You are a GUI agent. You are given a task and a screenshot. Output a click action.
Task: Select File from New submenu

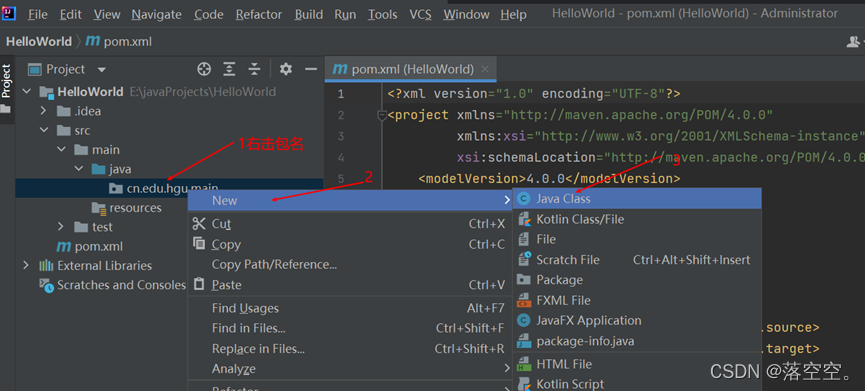click(x=637, y=239)
